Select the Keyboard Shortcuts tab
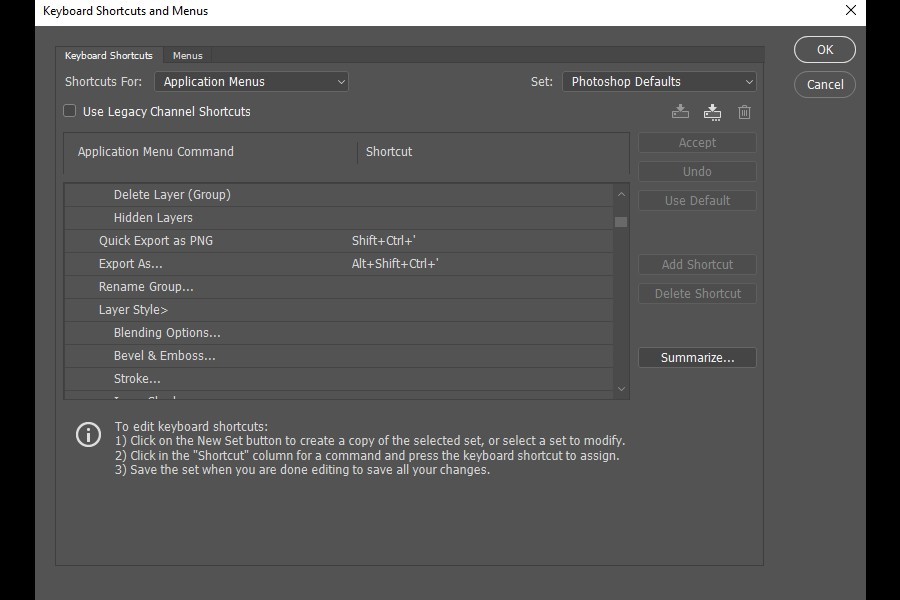This screenshot has width=900, height=600. pos(108,56)
